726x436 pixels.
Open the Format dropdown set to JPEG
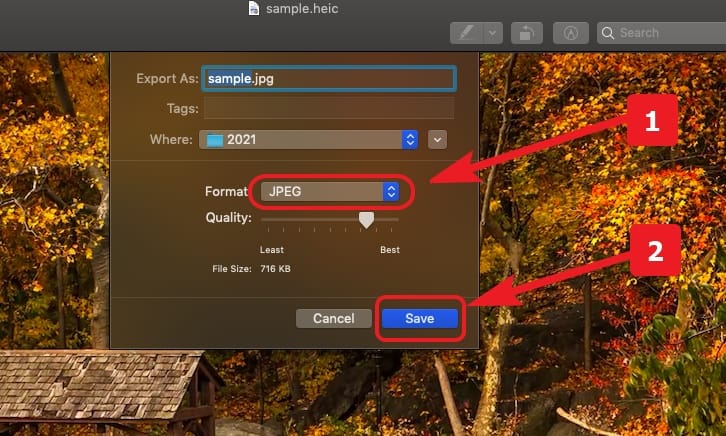330,191
